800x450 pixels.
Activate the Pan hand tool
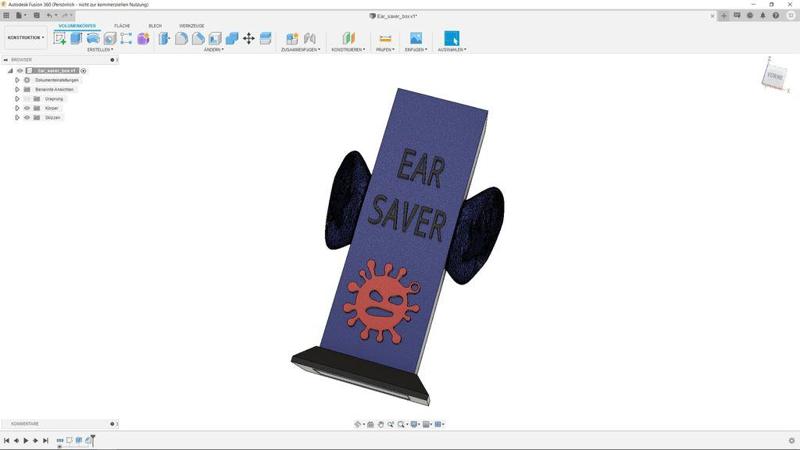pos(381,424)
